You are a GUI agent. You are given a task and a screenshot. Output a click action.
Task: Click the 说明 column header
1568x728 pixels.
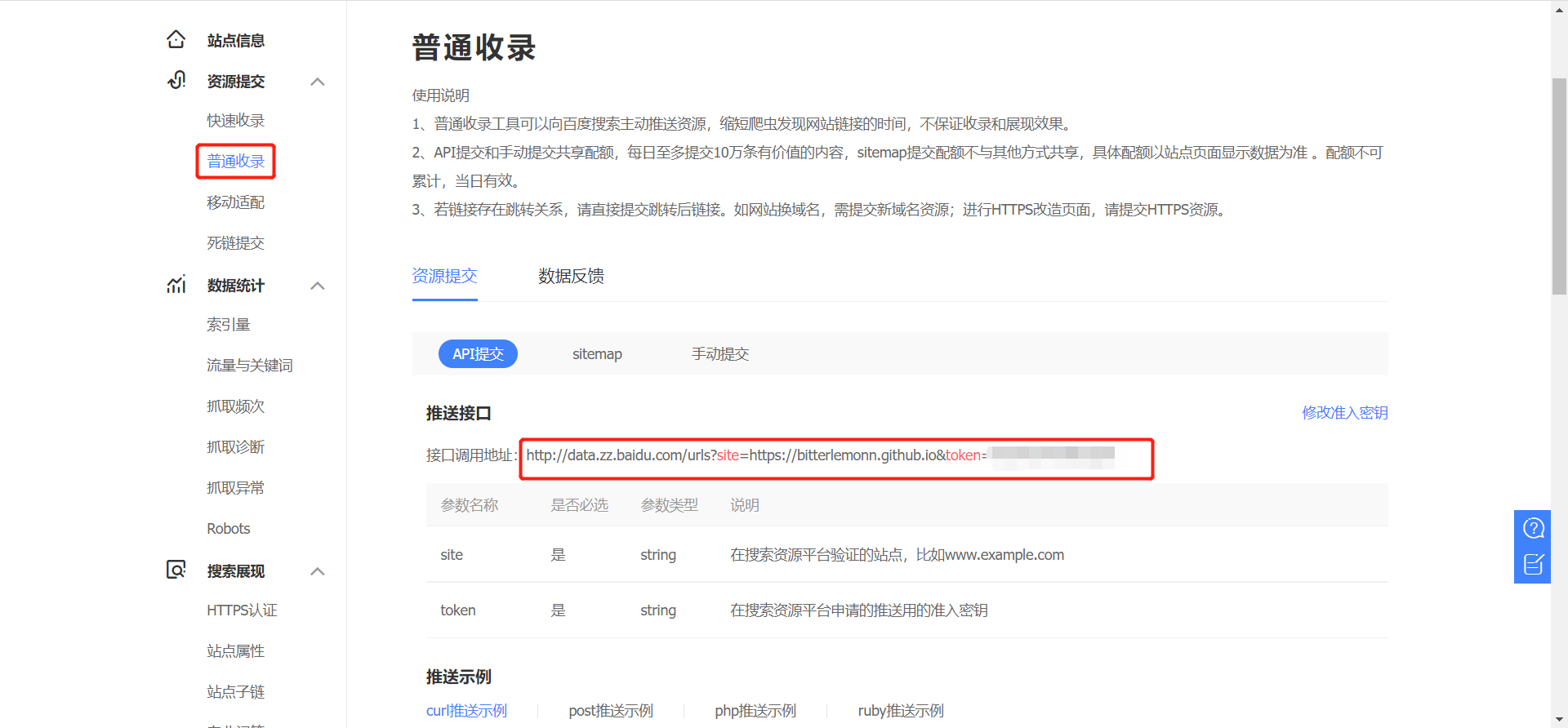click(745, 505)
